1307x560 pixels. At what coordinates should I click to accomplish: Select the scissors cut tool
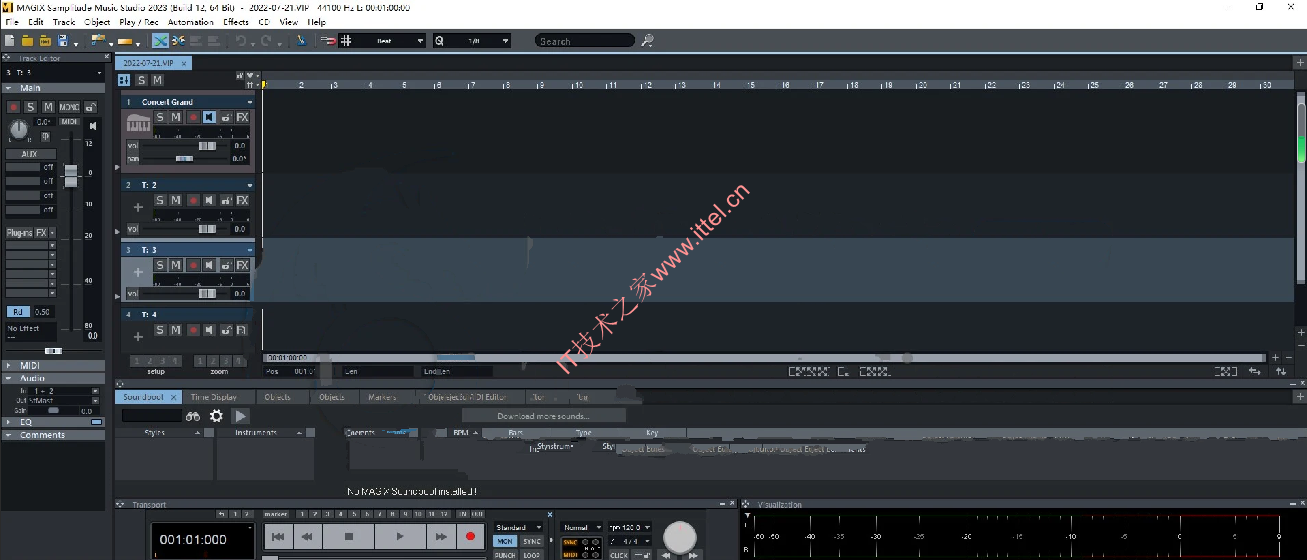178,41
